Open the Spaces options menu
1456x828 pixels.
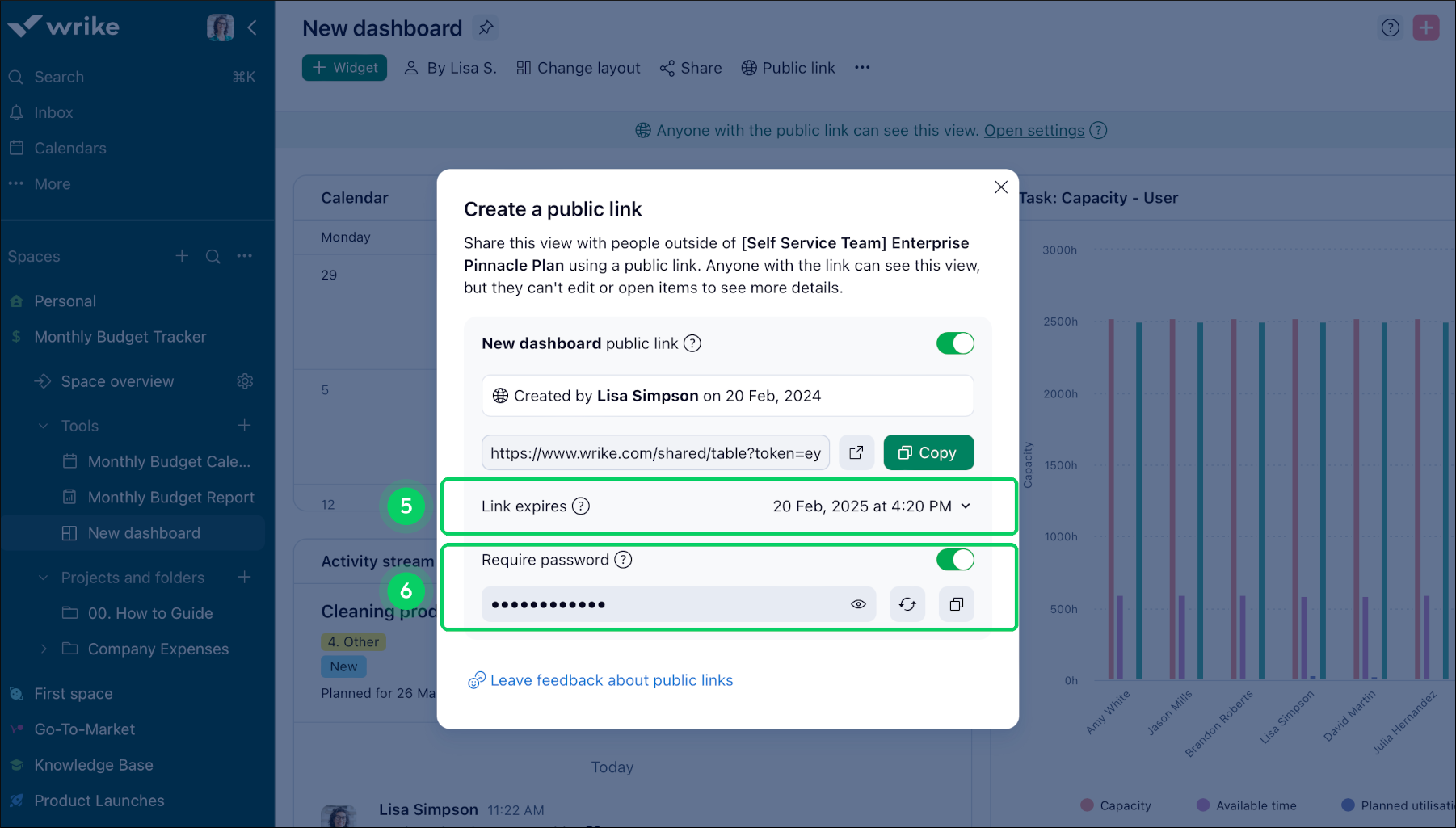[x=244, y=256]
